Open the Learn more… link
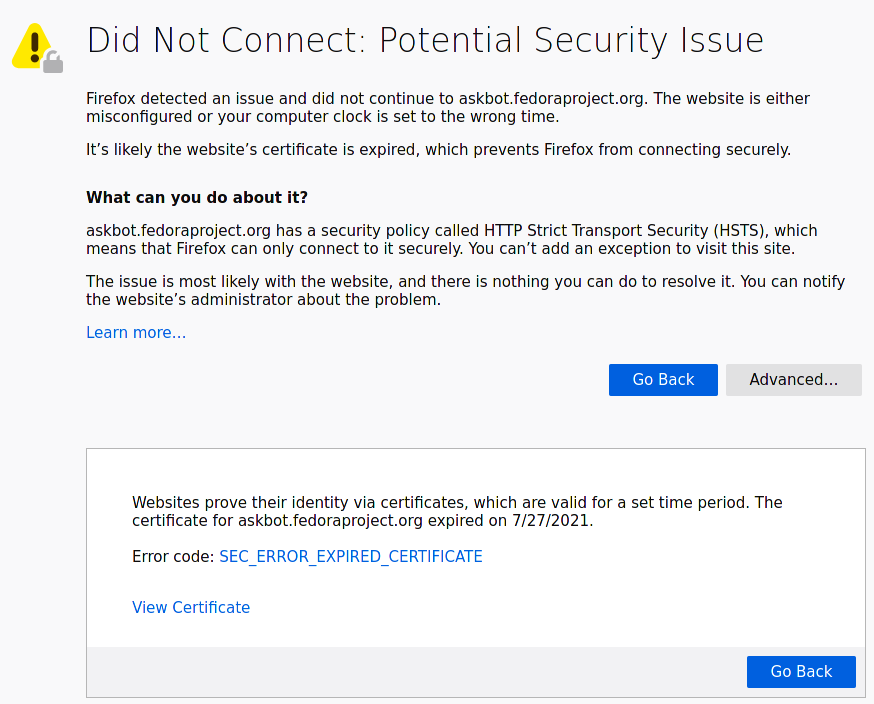The height and width of the screenshot is (704, 874). pyautogui.click(x=136, y=333)
